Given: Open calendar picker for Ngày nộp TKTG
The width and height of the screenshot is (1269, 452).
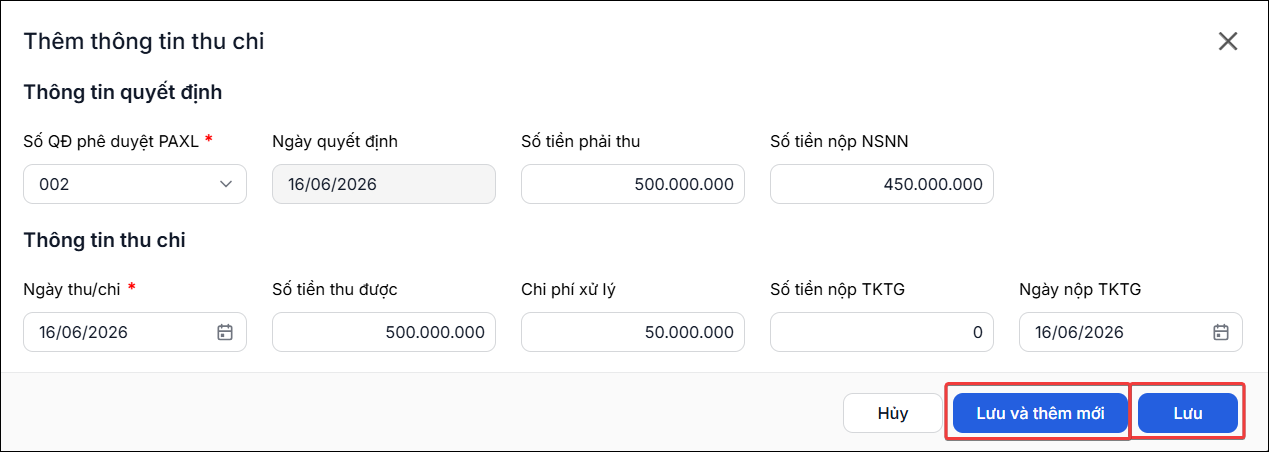Looking at the screenshot, I should pos(1221,332).
